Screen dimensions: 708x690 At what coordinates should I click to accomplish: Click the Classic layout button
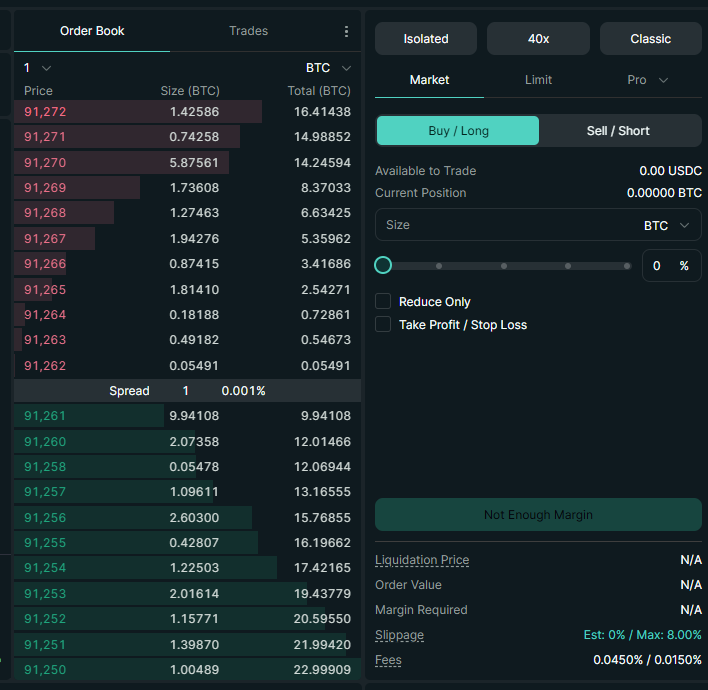click(x=650, y=39)
